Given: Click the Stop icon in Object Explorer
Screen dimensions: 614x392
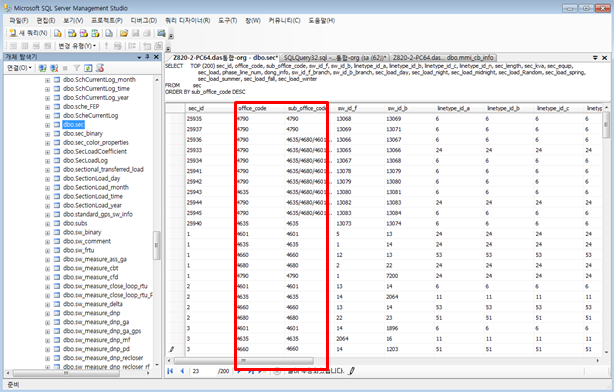Looking at the screenshot, I should point(65,68).
